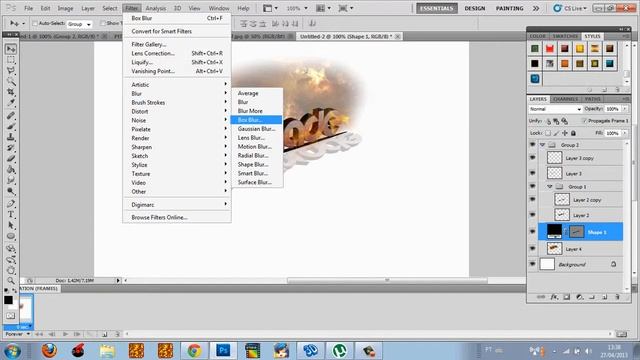Open the Opacity slider arrow

(x=625, y=109)
